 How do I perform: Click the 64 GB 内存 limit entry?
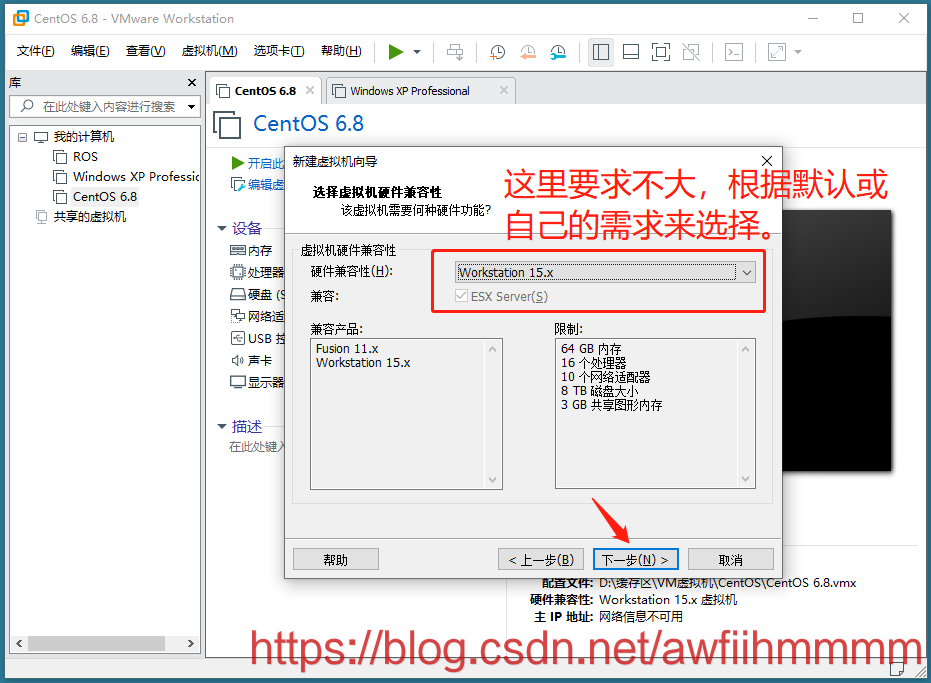591,349
